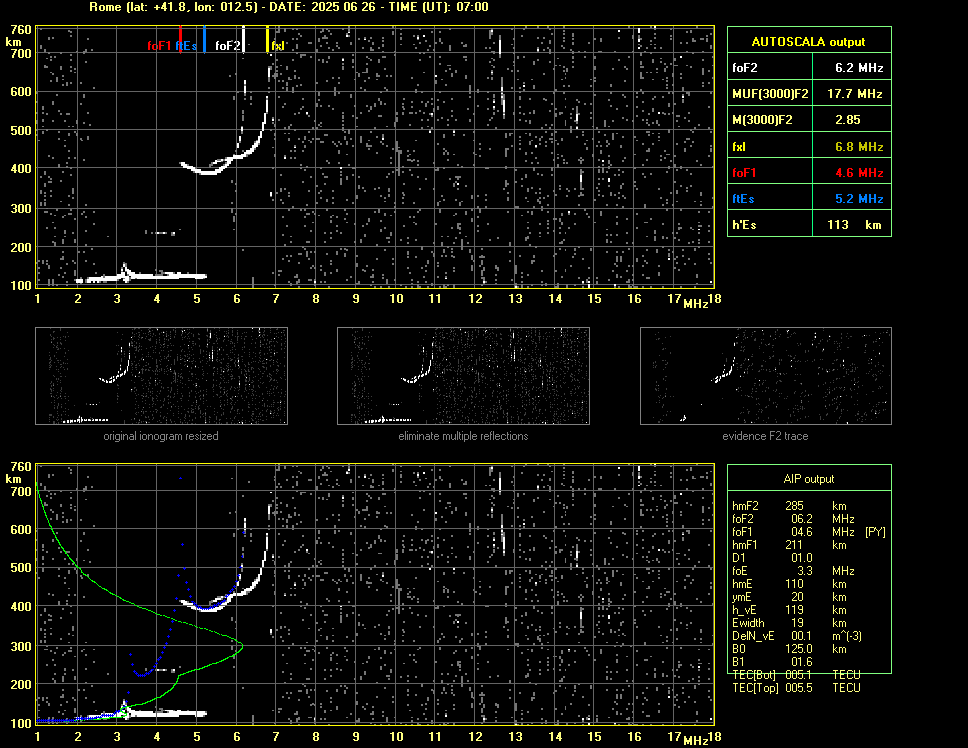Click the 'evidence F2 trace' caption

[x=765, y=436]
